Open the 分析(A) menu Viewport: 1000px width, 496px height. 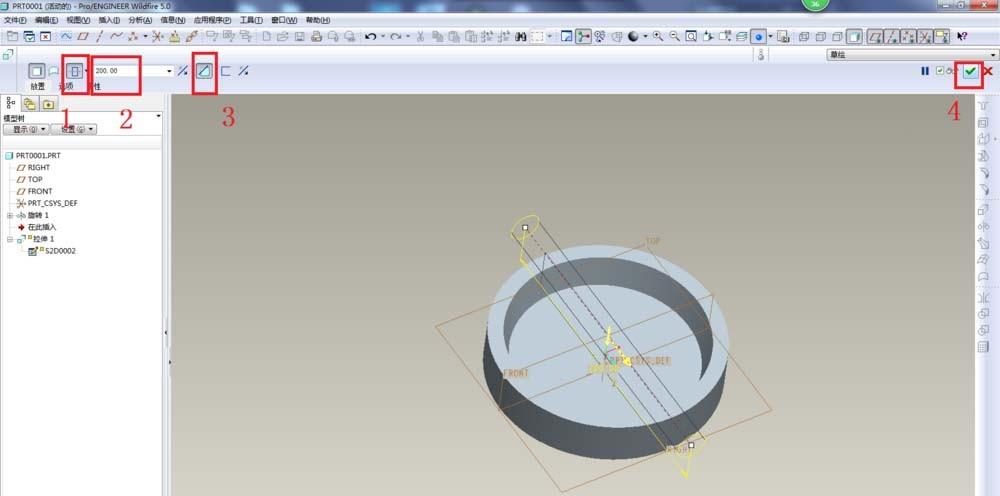coord(140,20)
